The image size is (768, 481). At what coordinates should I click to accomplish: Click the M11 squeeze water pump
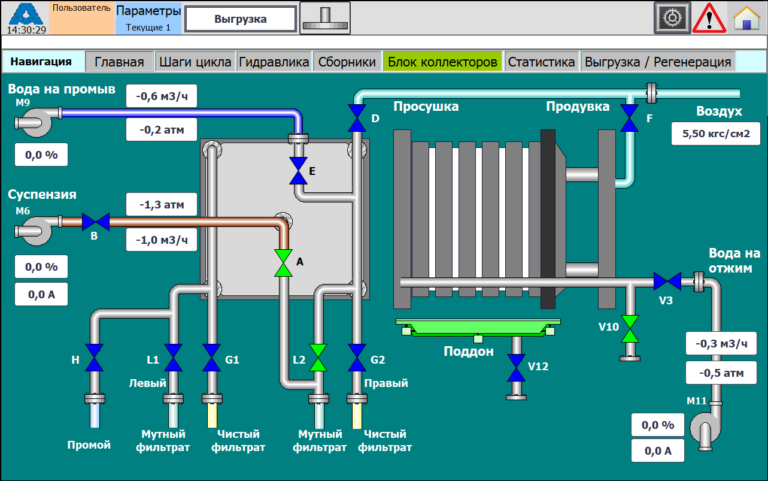712,431
